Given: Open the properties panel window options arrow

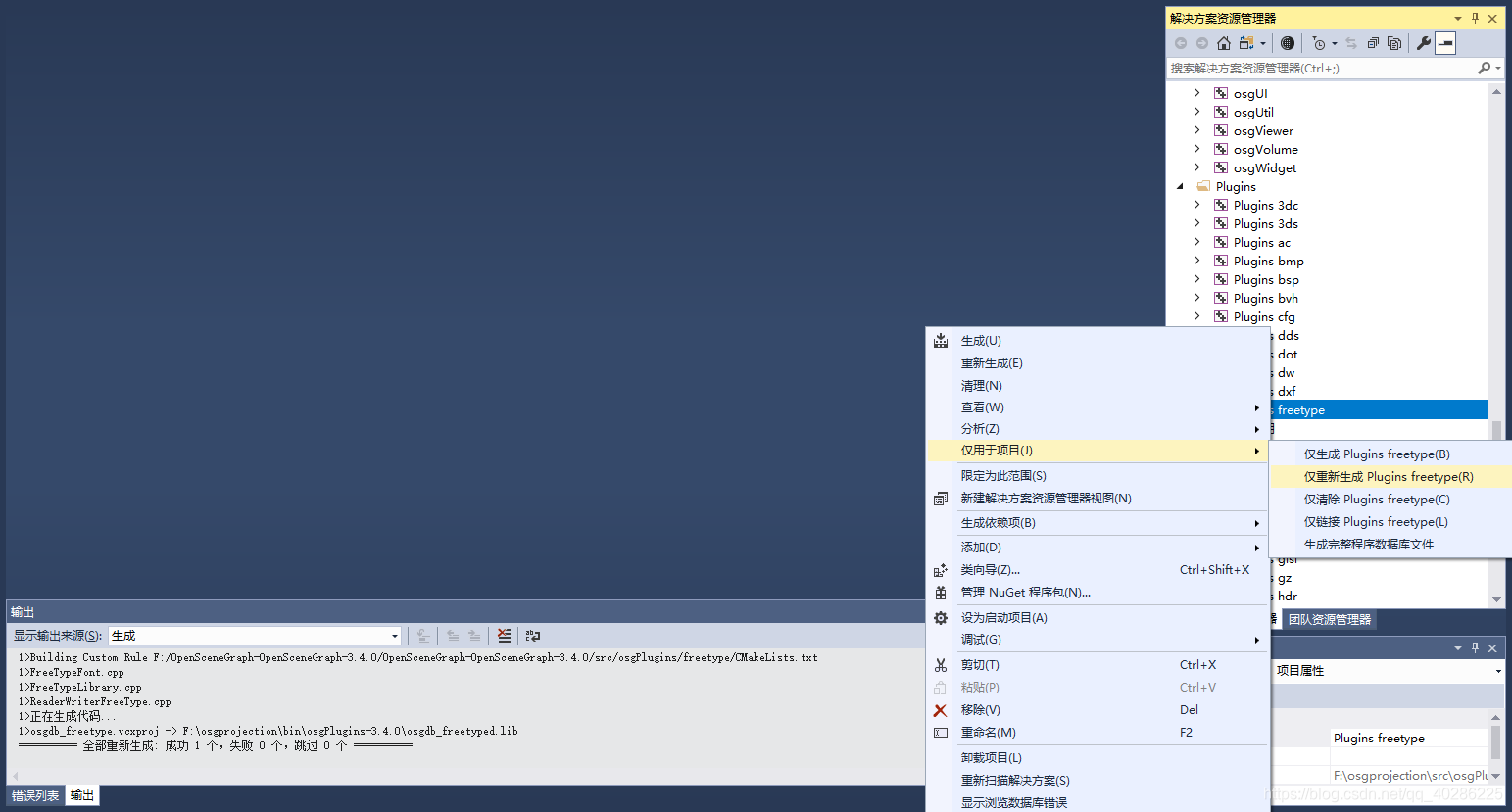Looking at the screenshot, I should coord(1458,647).
